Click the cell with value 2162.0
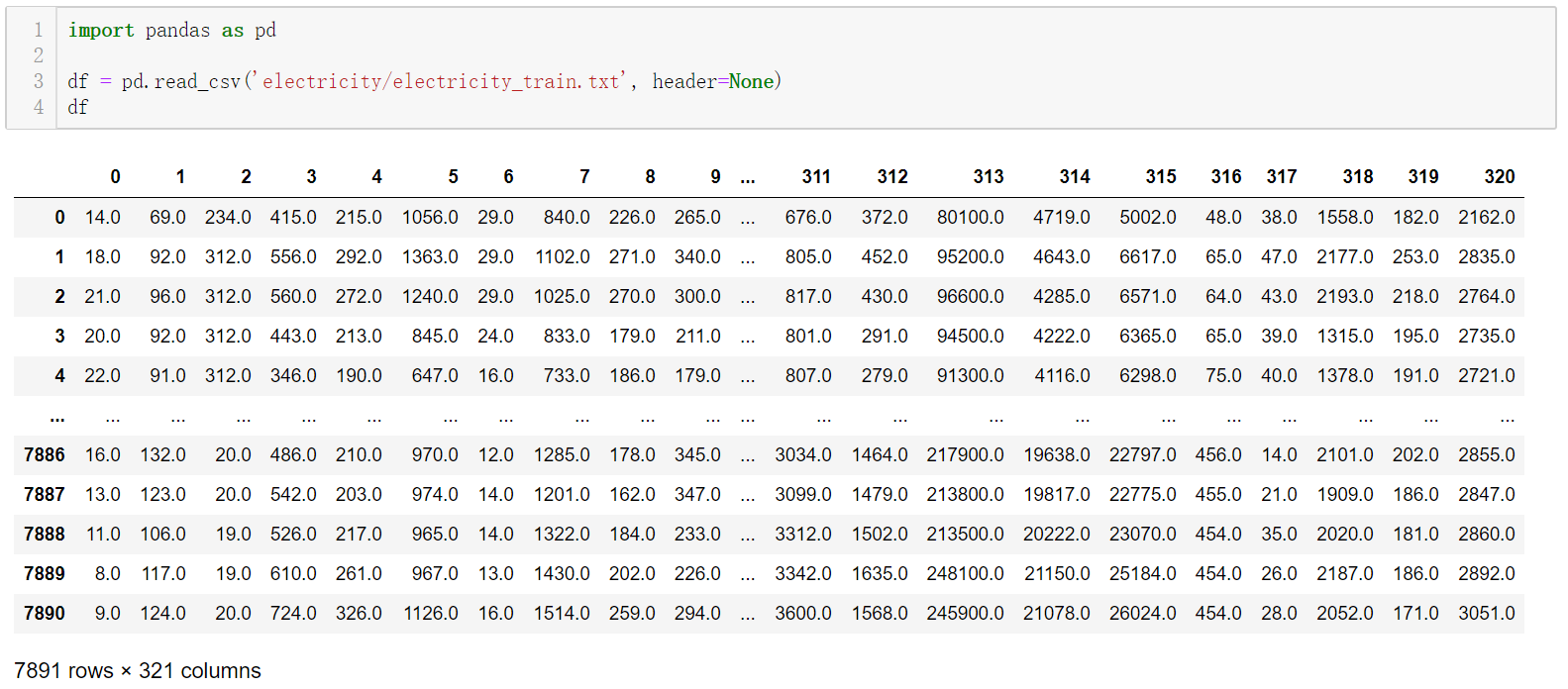 (1487, 217)
